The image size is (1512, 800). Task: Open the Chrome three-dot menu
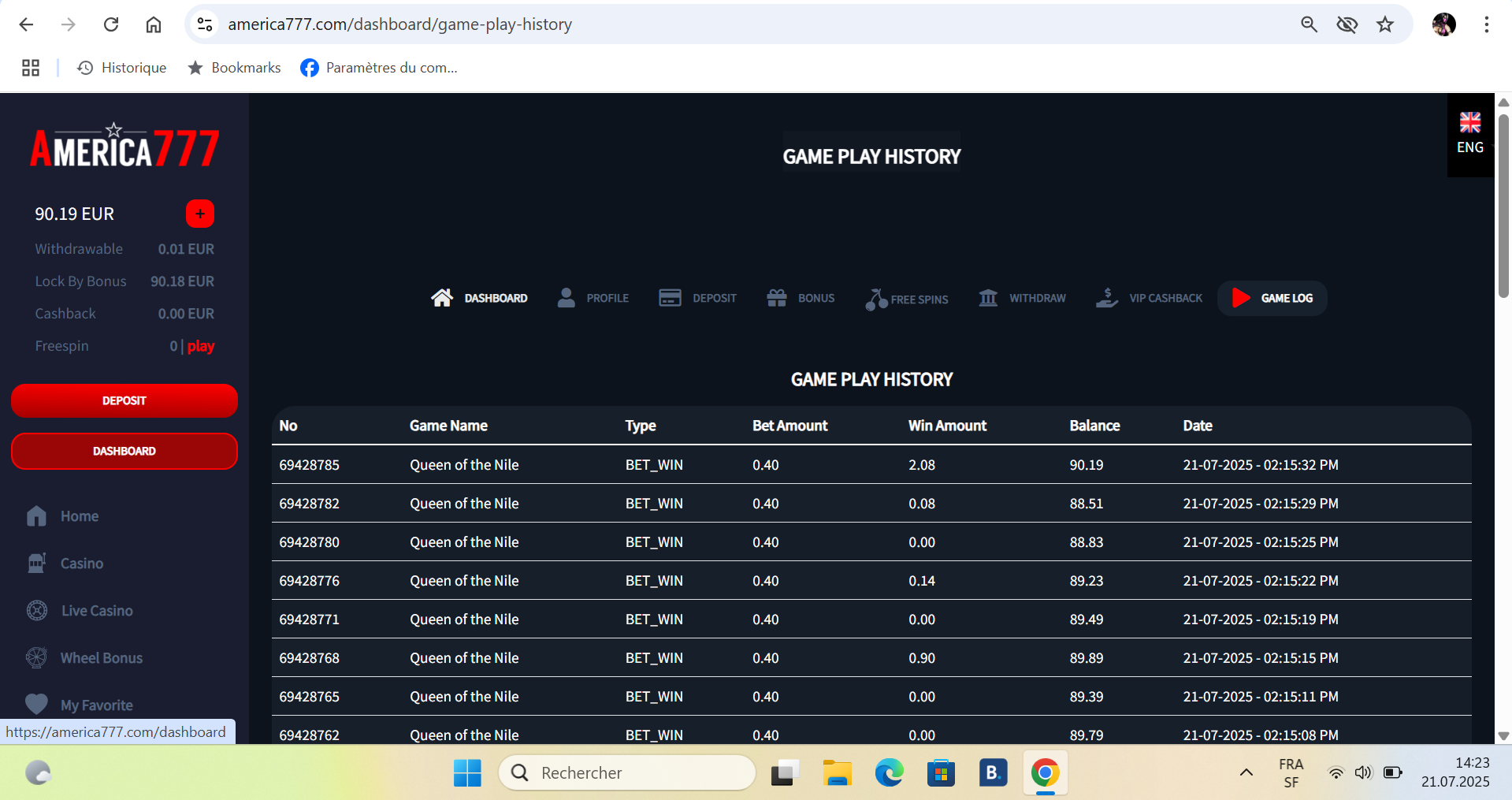click(x=1487, y=24)
